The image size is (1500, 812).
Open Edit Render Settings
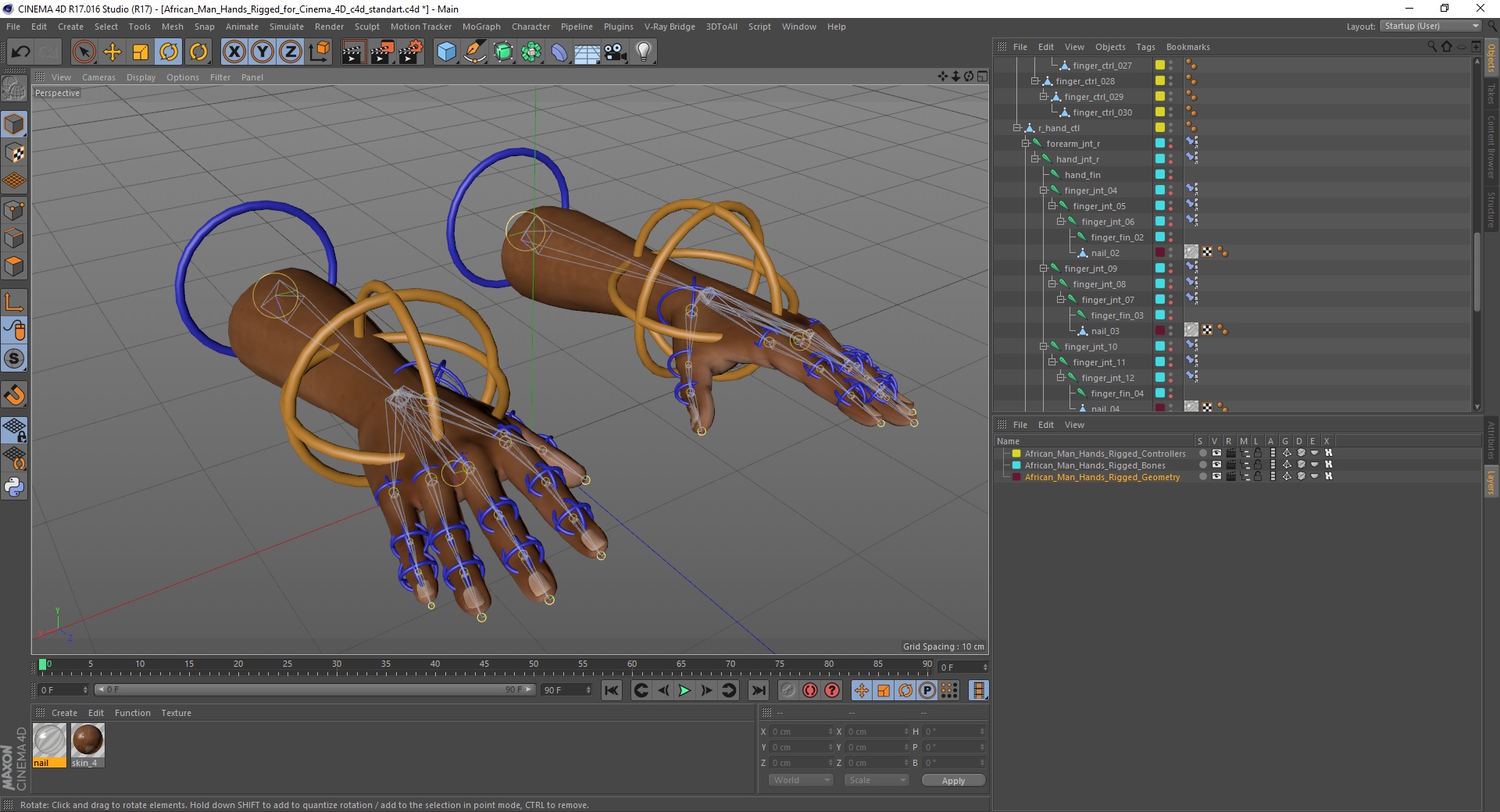pyautogui.click(x=410, y=52)
